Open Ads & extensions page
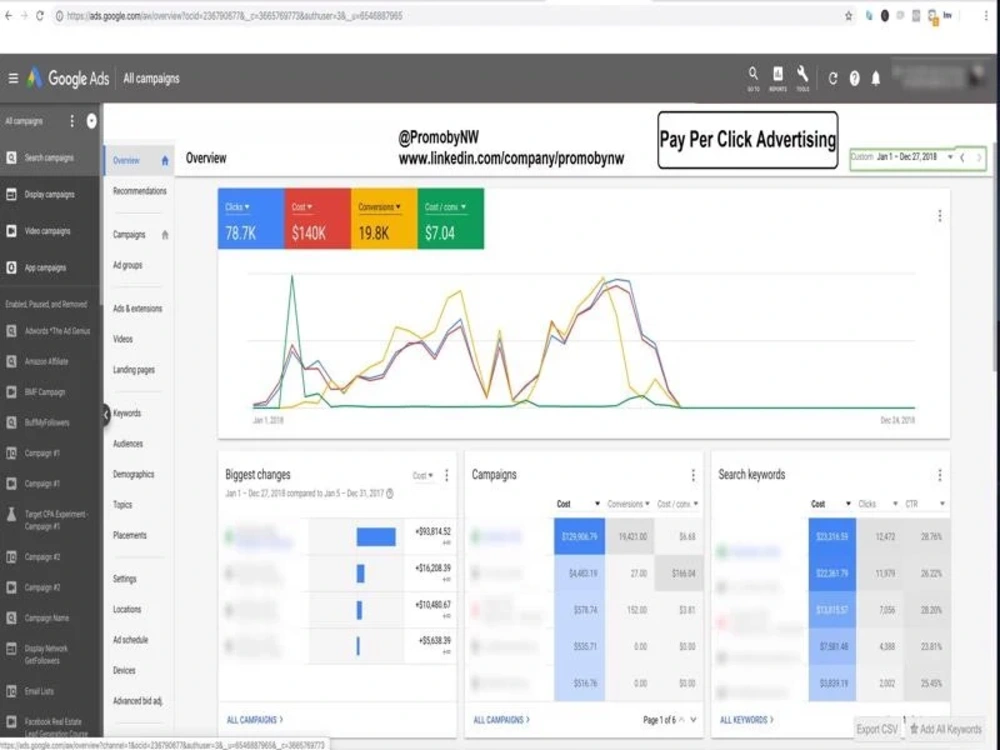The width and height of the screenshot is (1000, 750). click(x=137, y=309)
